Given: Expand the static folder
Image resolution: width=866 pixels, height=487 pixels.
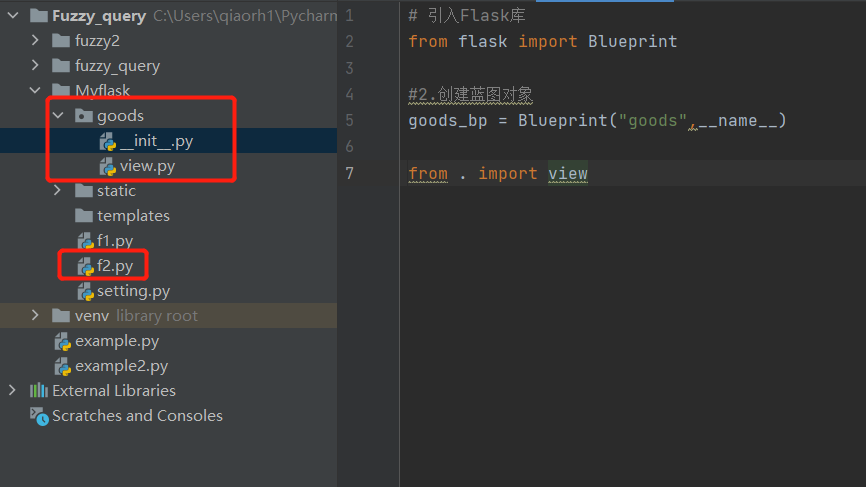Looking at the screenshot, I should click(x=58, y=190).
